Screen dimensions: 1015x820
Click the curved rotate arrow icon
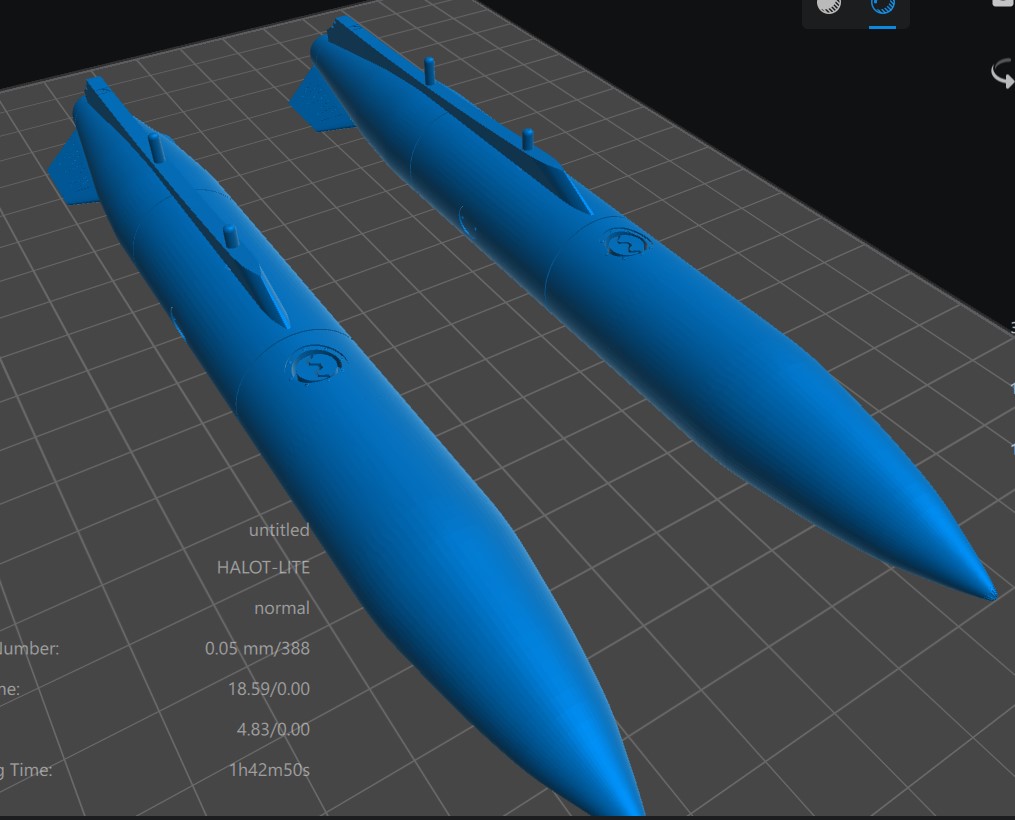(x=1001, y=73)
